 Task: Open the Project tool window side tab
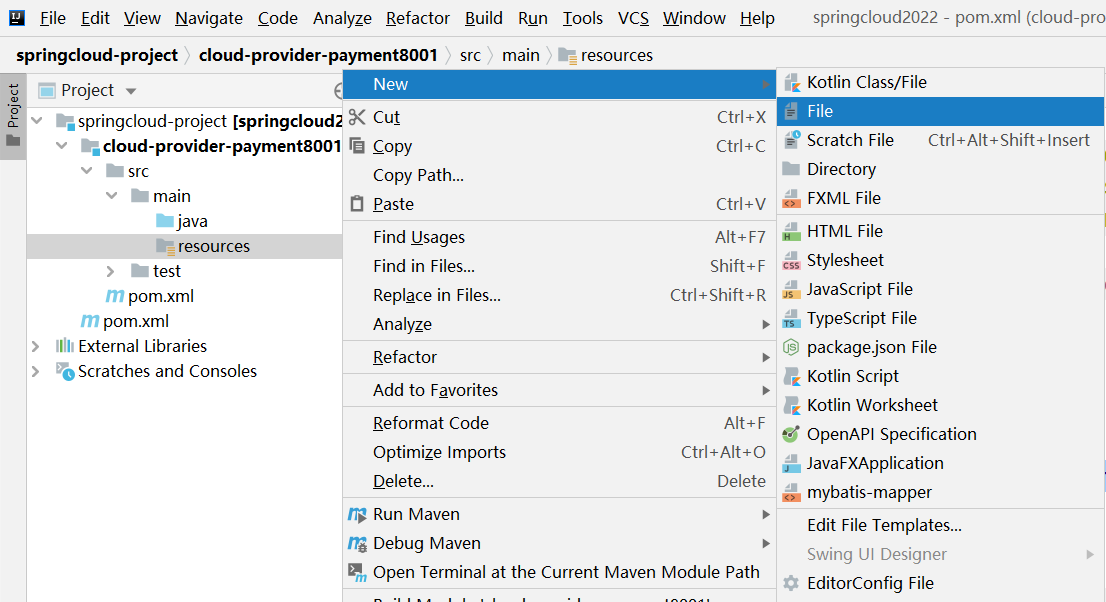13,116
